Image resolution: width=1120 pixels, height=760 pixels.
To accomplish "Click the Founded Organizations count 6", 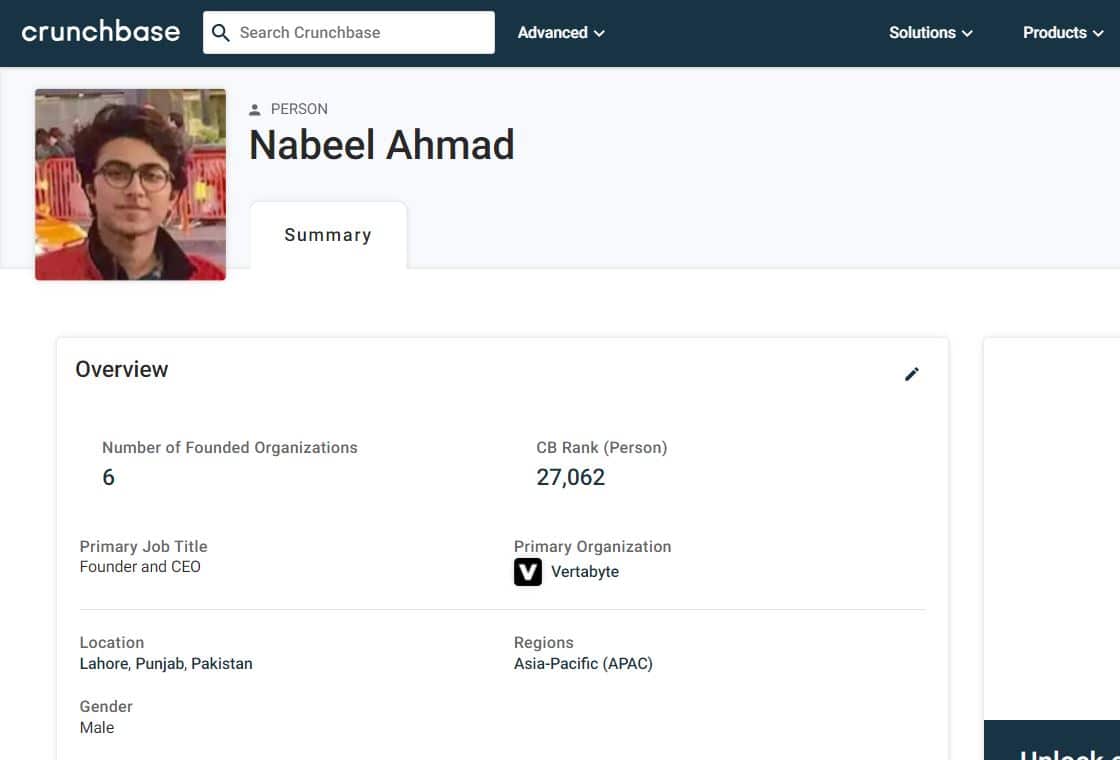I will point(109,477).
